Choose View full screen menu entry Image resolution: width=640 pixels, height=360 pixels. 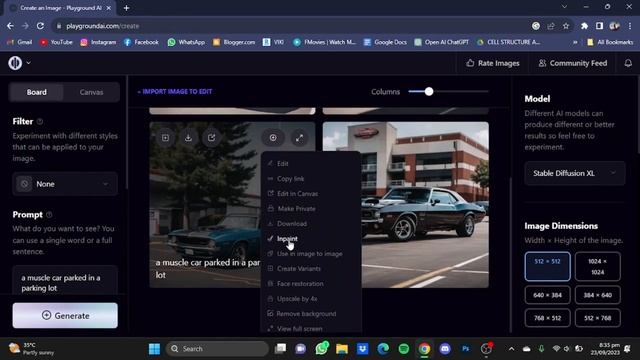311,329
